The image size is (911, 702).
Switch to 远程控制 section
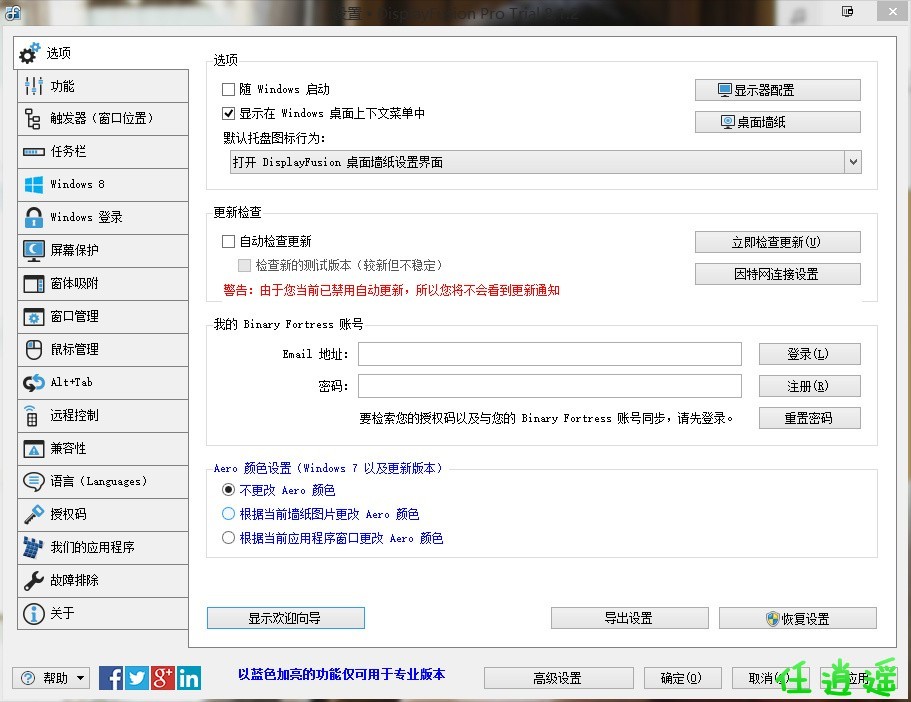103,416
